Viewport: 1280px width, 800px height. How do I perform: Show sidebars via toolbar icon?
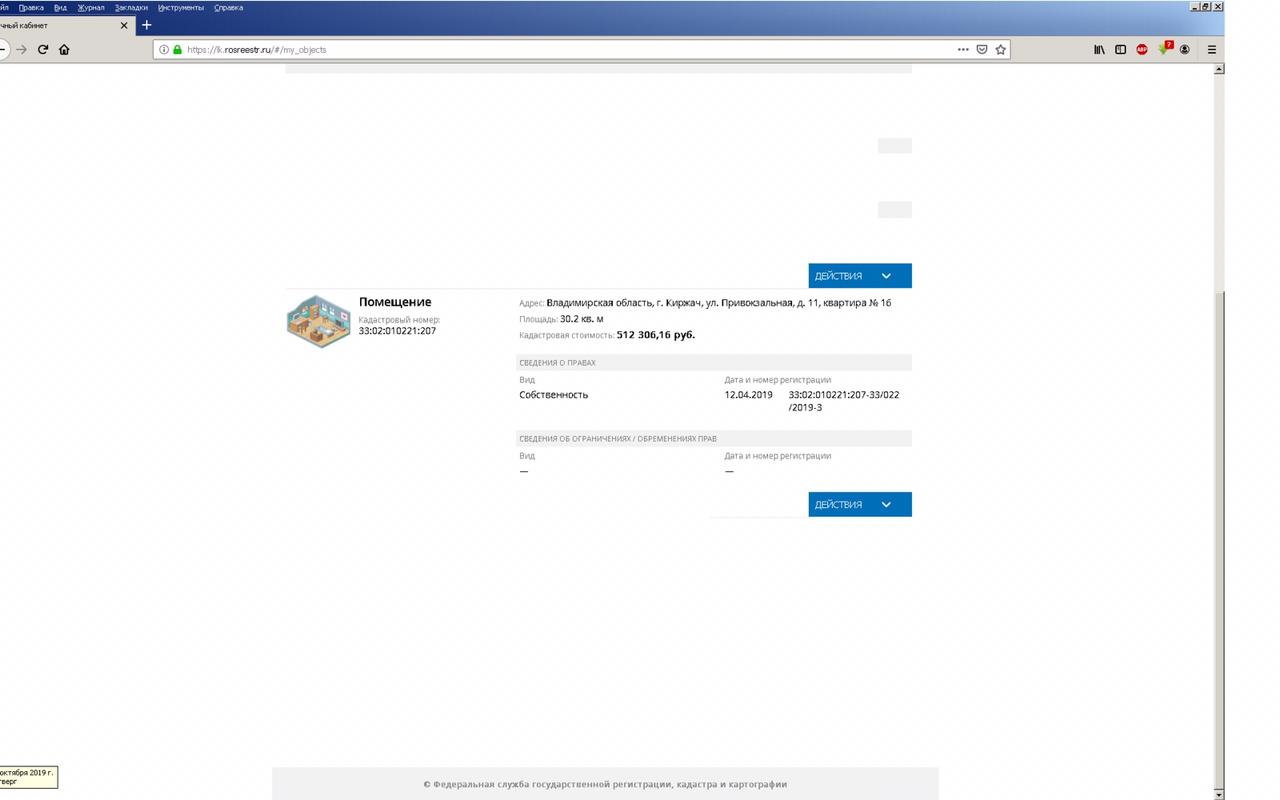pos(1120,49)
